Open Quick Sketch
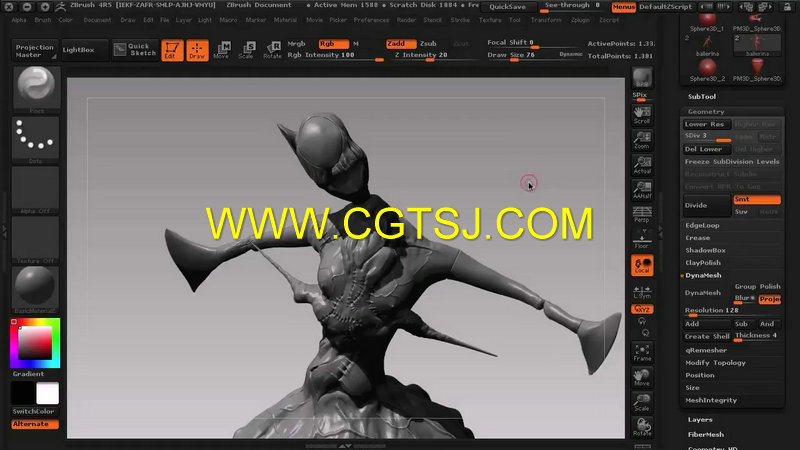This screenshot has height=450, width=800. pos(135,49)
